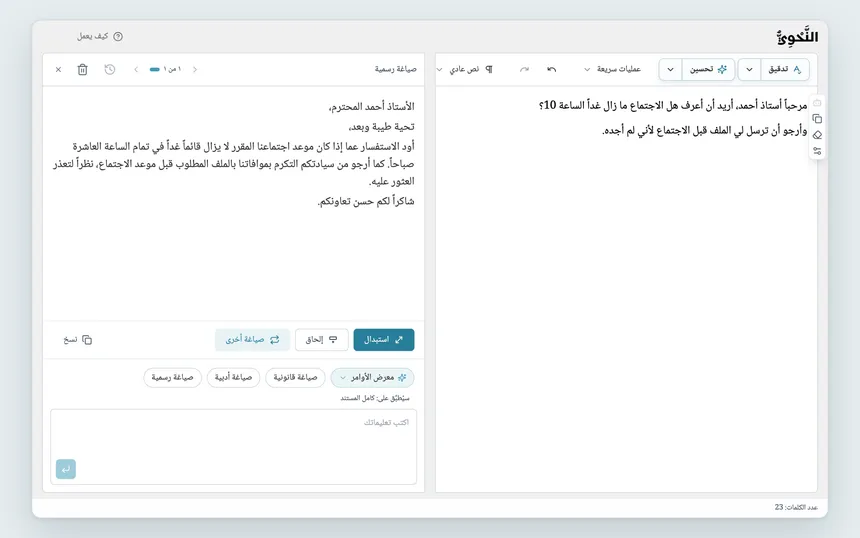Screen dimensions: 860x538
Task: Click the send arrow button in instructions box
Action: [x=66, y=469]
